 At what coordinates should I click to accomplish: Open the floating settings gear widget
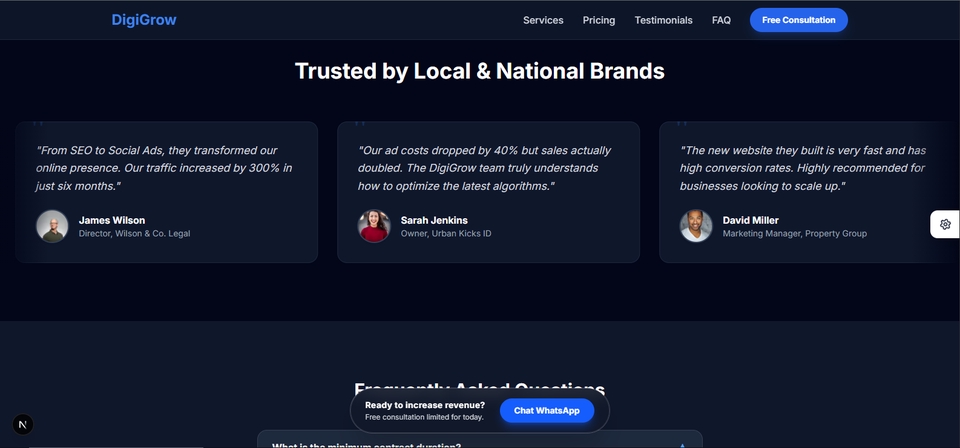pyautogui.click(x=945, y=224)
